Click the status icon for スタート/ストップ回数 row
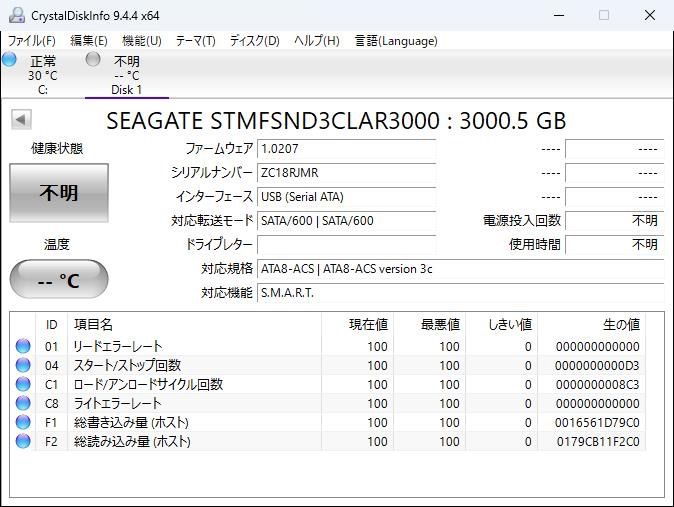Screen dimensions: 674x507 tap(23, 365)
